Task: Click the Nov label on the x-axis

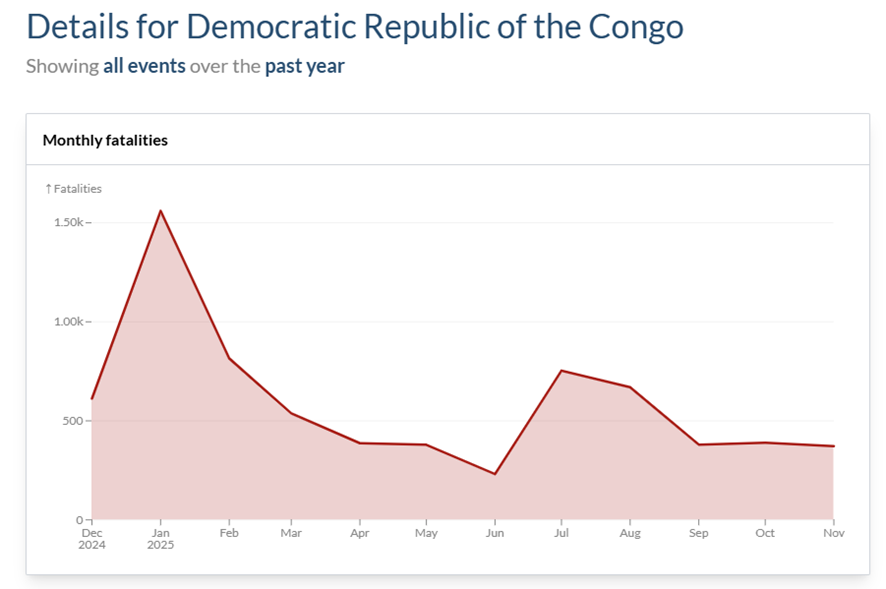Action: tap(833, 533)
